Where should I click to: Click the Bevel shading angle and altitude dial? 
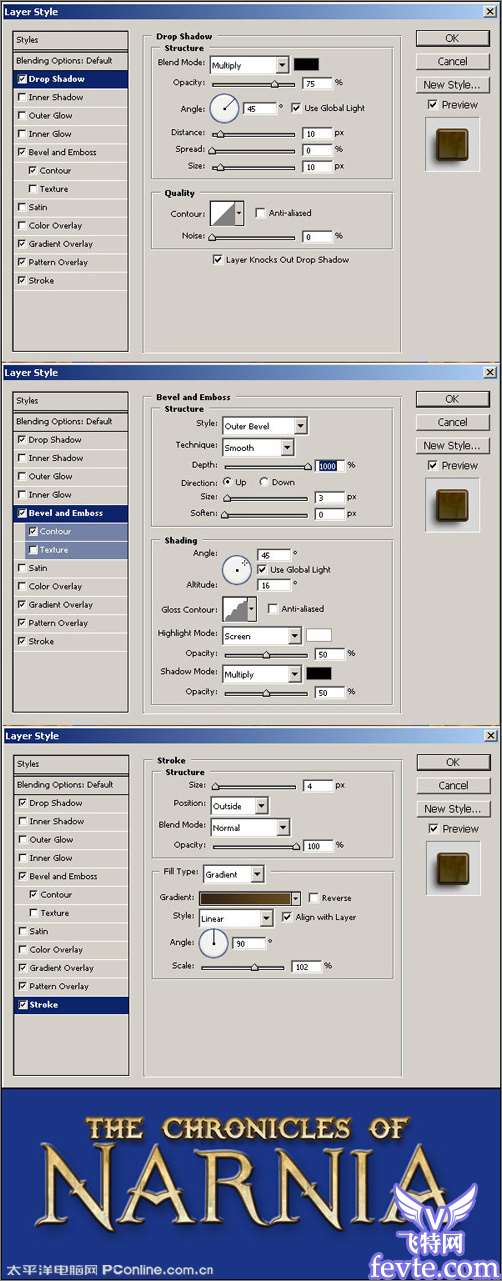(237, 569)
